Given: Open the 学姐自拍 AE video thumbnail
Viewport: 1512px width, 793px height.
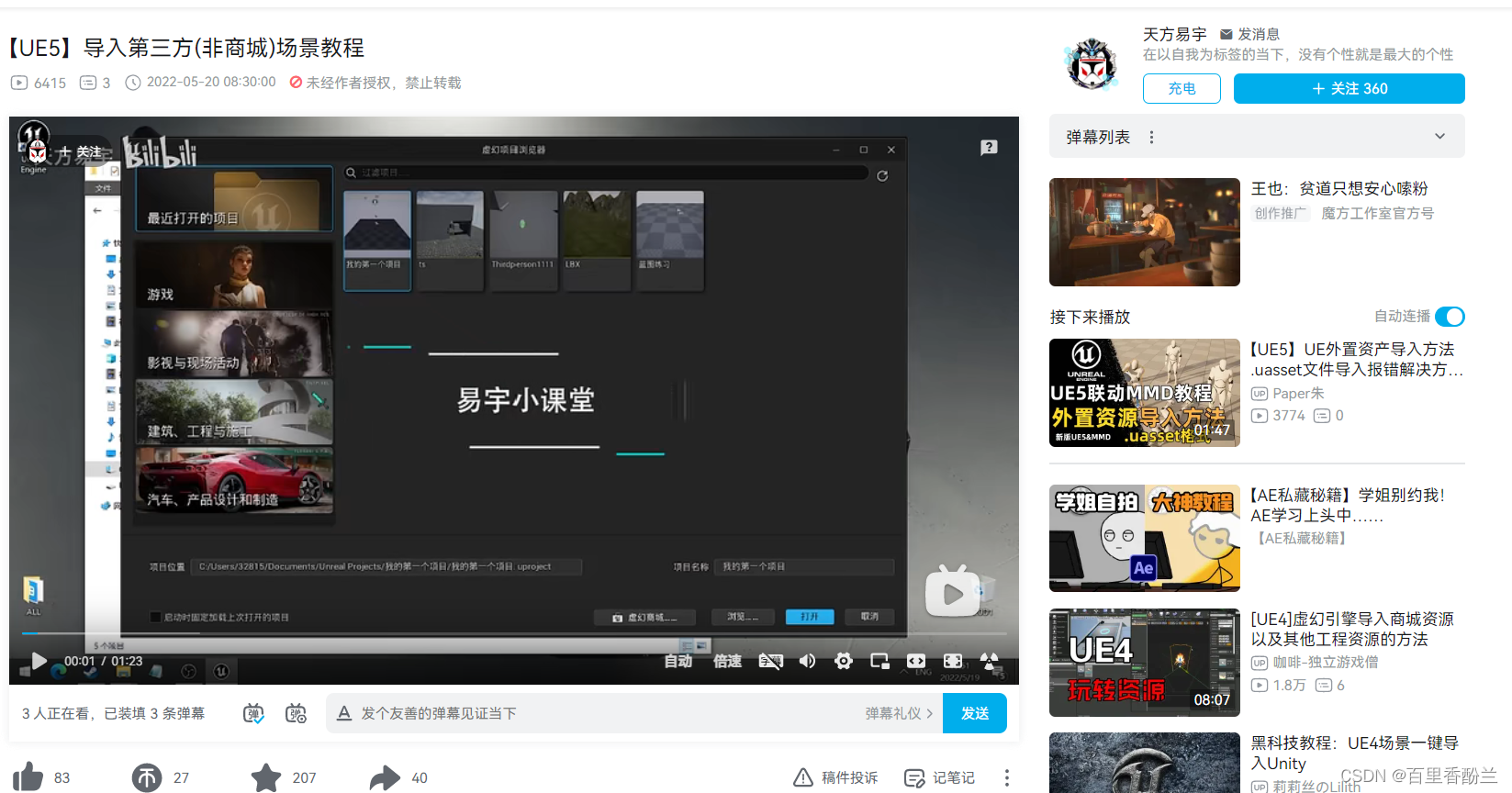Looking at the screenshot, I should pyautogui.click(x=1145, y=539).
